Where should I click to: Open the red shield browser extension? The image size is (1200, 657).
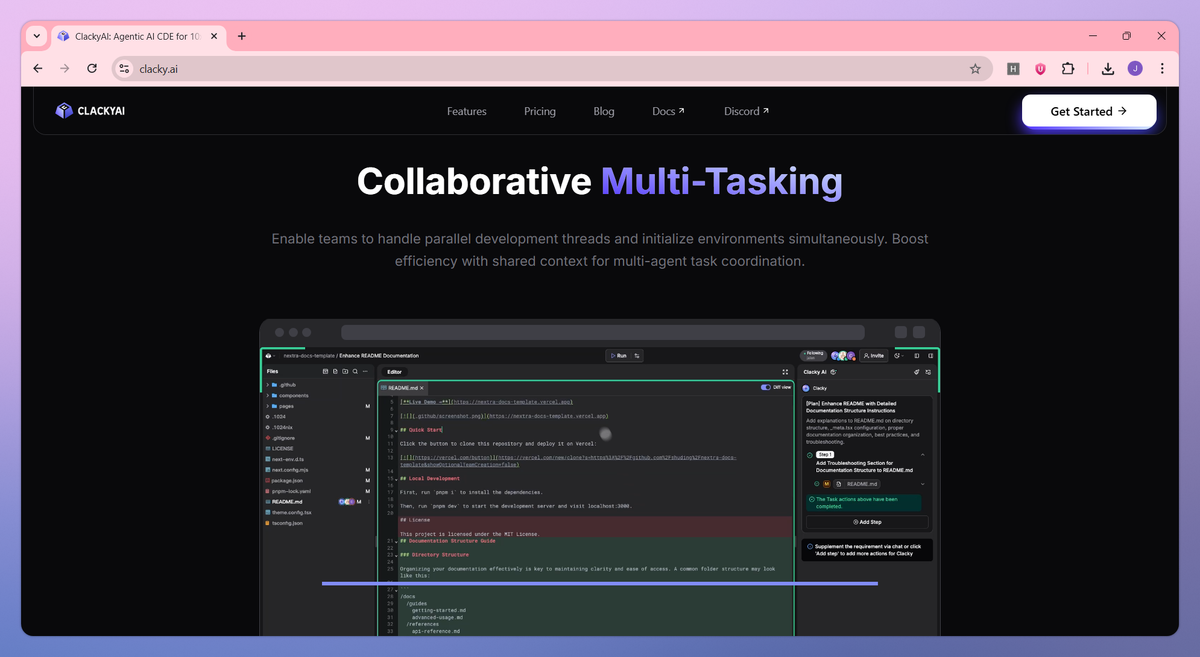tap(1040, 69)
